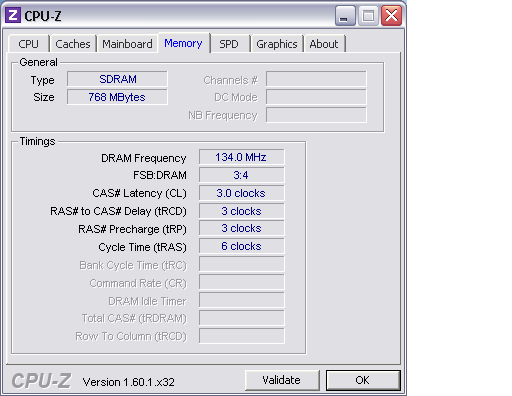Click the Size label in General group
The height and width of the screenshot is (396, 512).
point(44,97)
